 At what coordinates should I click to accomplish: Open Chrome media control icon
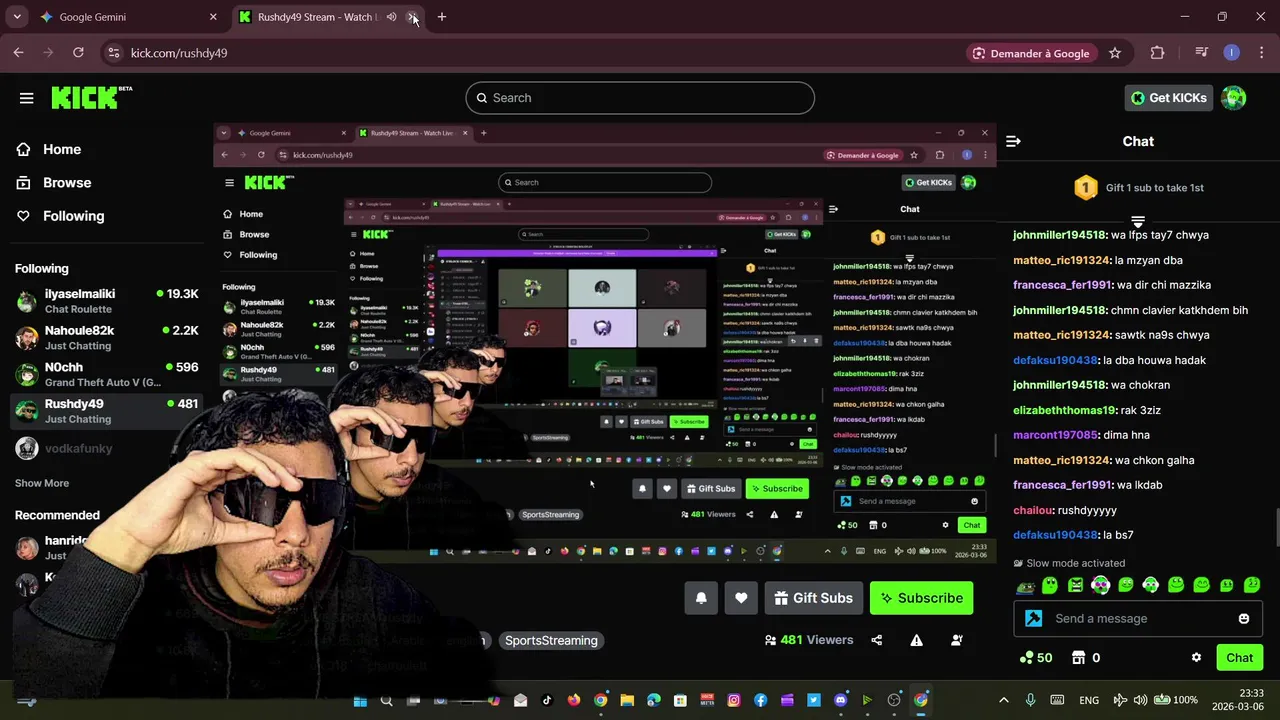pyautogui.click(x=1202, y=53)
